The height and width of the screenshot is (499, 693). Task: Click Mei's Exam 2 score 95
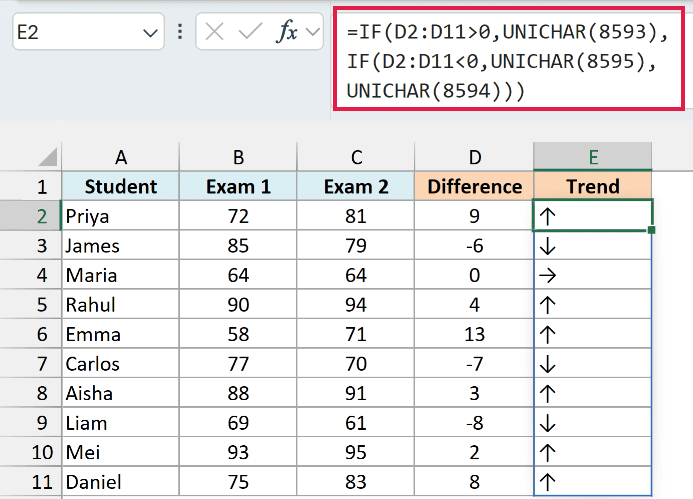(356, 452)
